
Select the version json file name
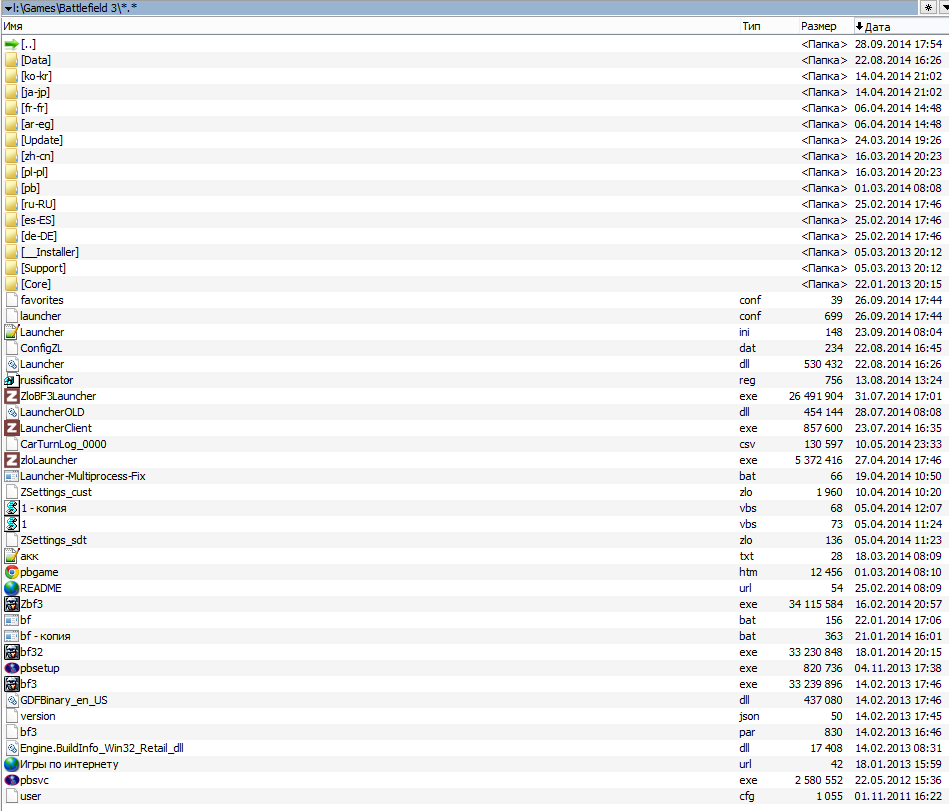coord(38,716)
